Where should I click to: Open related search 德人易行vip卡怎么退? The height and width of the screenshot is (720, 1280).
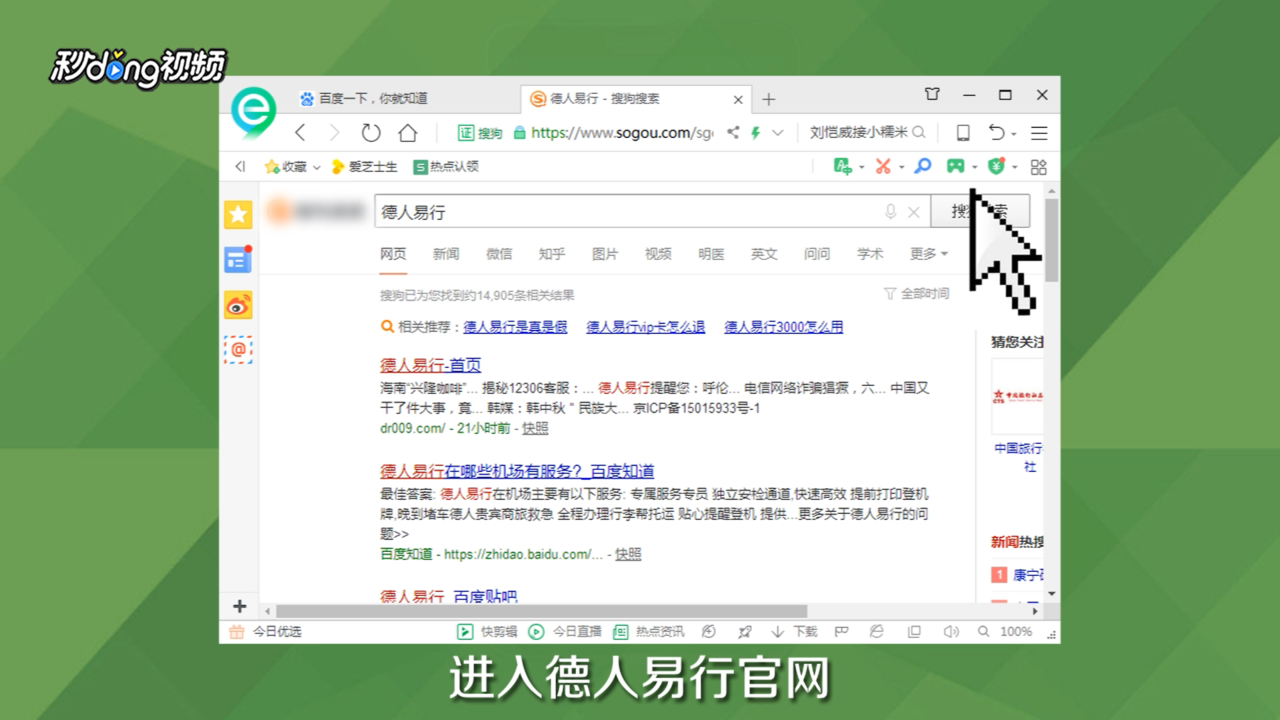pos(645,327)
